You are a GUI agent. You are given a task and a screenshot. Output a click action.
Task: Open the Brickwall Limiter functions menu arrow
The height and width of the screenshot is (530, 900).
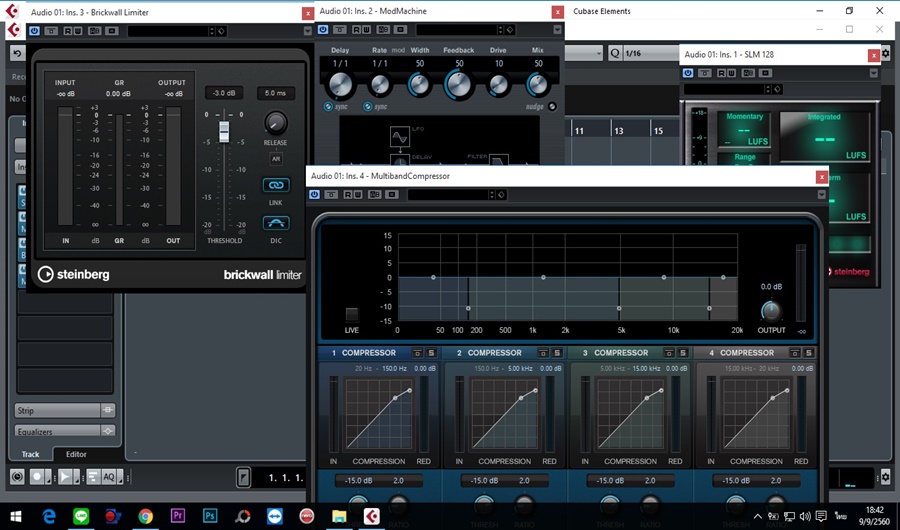[308, 31]
